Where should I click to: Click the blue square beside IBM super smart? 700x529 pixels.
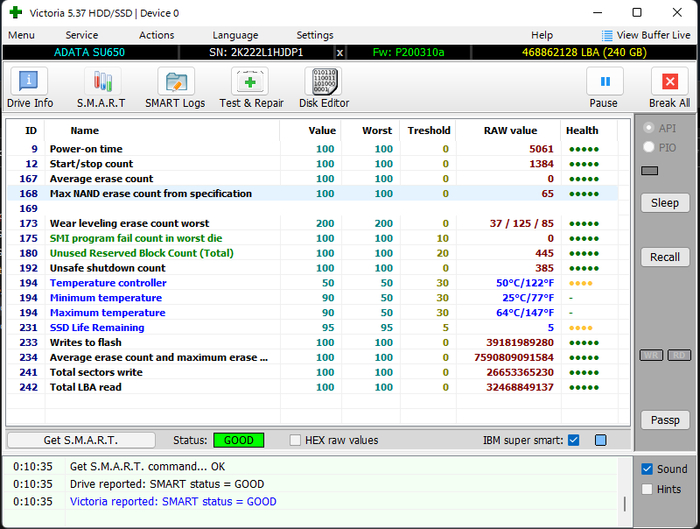(x=600, y=440)
